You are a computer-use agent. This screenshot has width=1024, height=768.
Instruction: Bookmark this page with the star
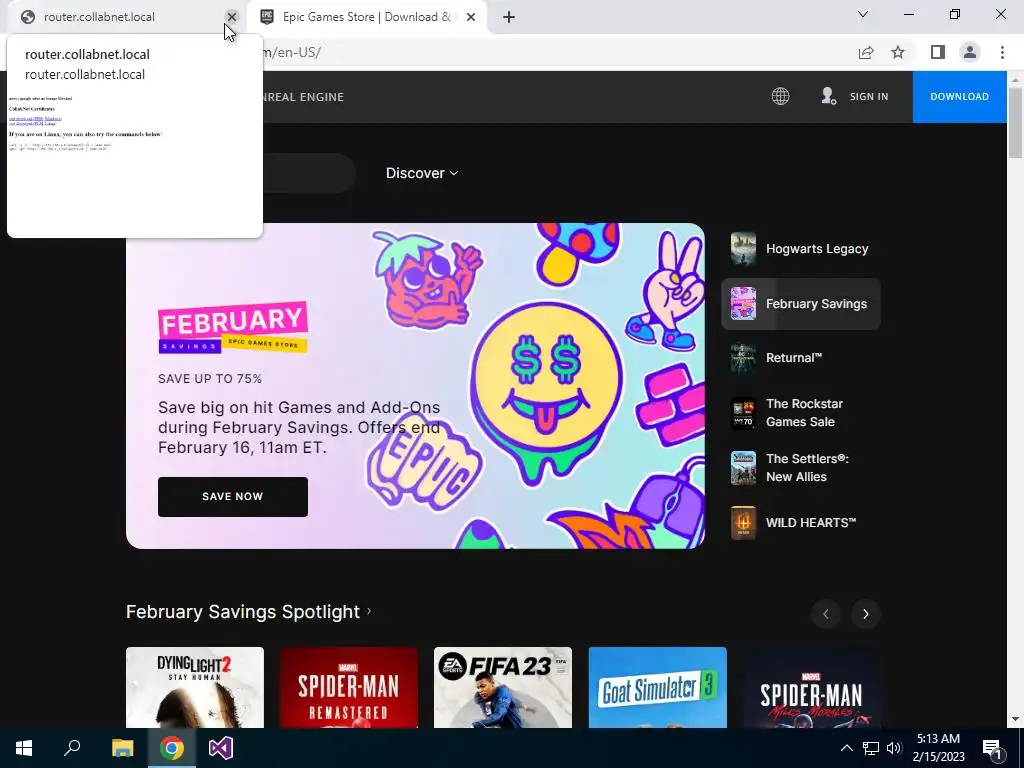coord(898,52)
